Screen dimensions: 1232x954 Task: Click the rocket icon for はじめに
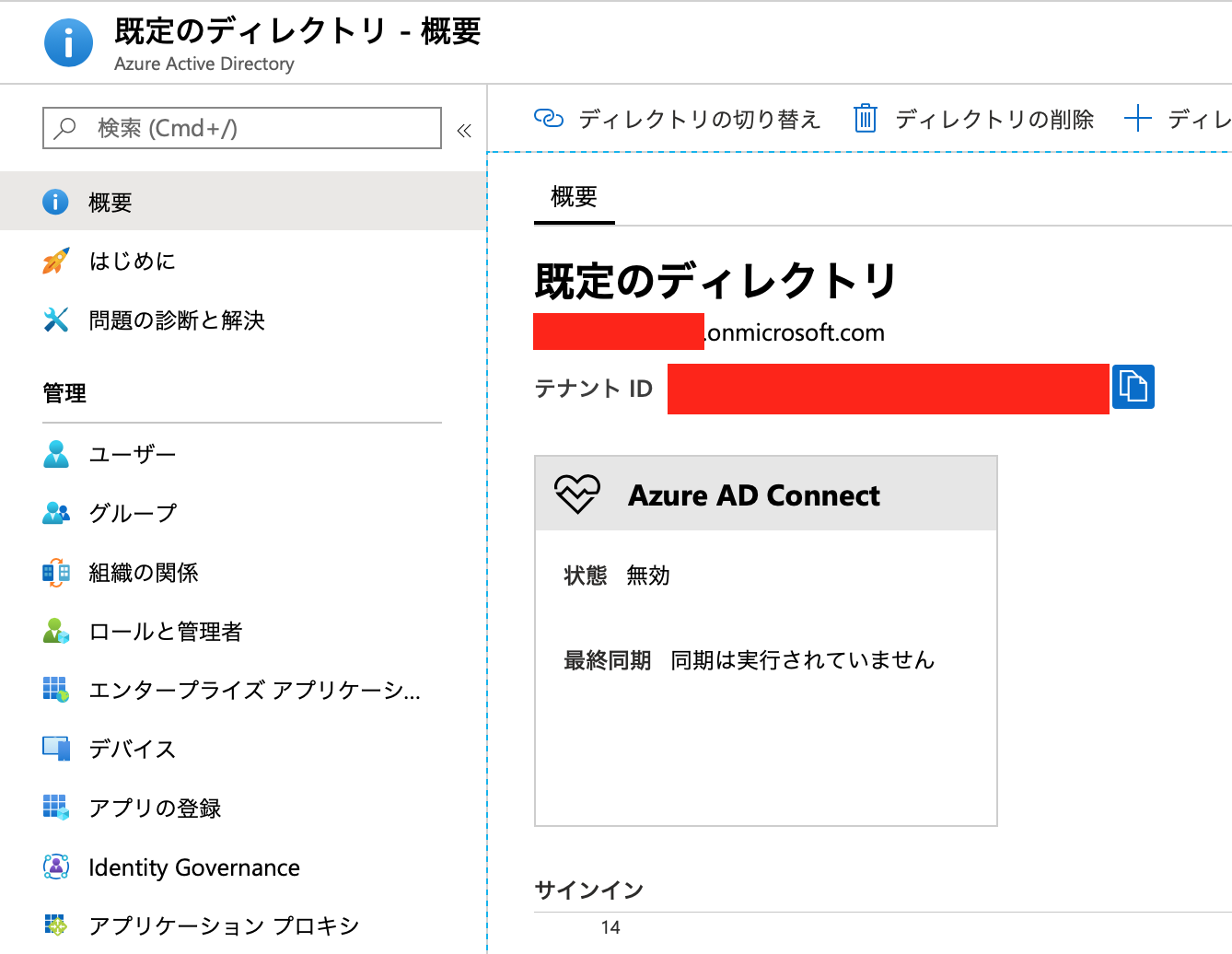coord(56,262)
